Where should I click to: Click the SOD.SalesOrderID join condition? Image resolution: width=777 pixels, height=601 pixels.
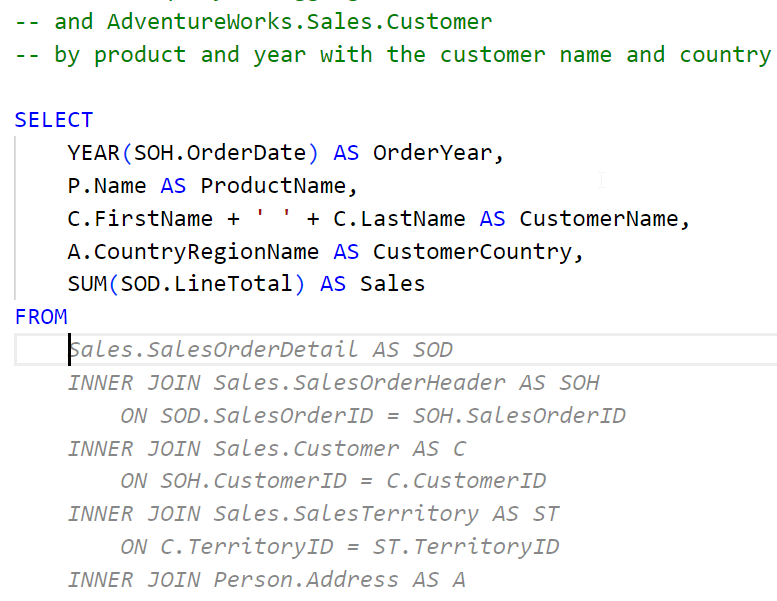(253, 416)
